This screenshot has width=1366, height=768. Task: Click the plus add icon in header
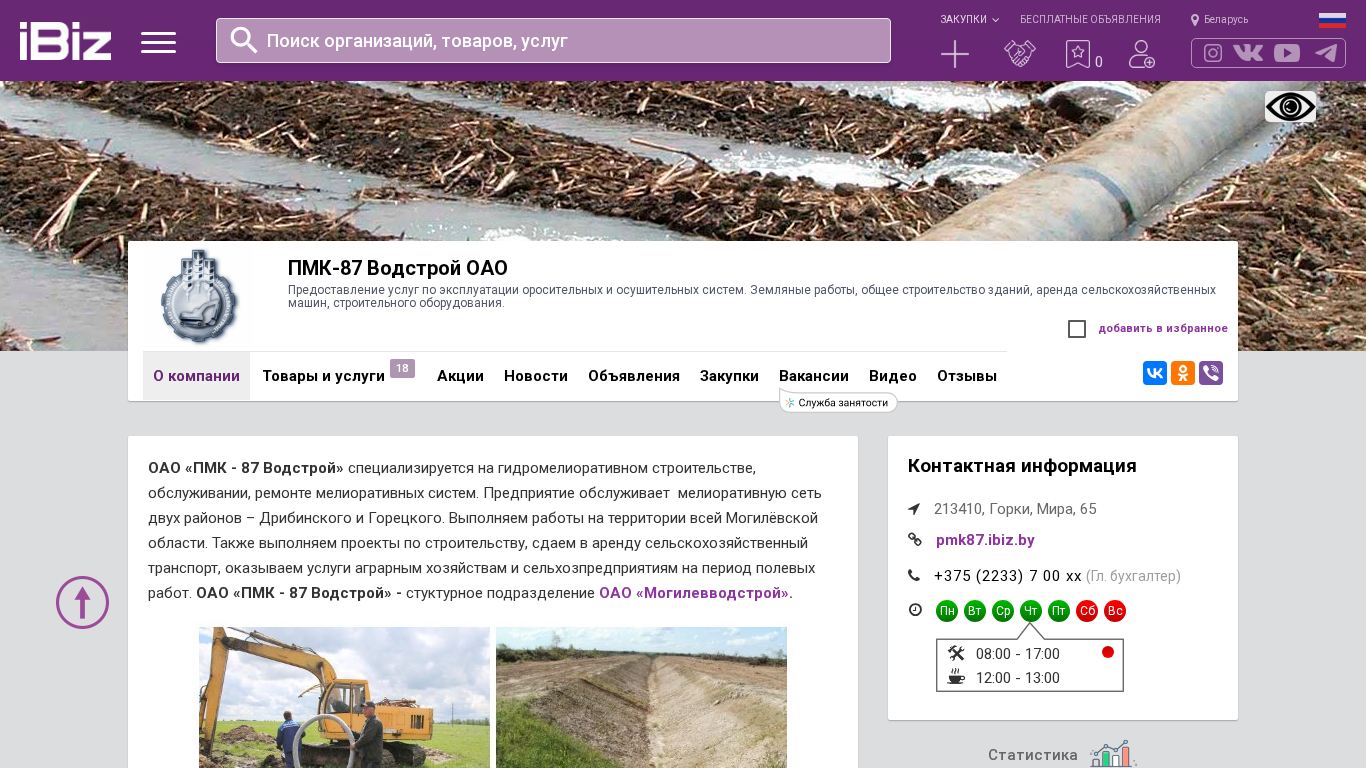(955, 54)
